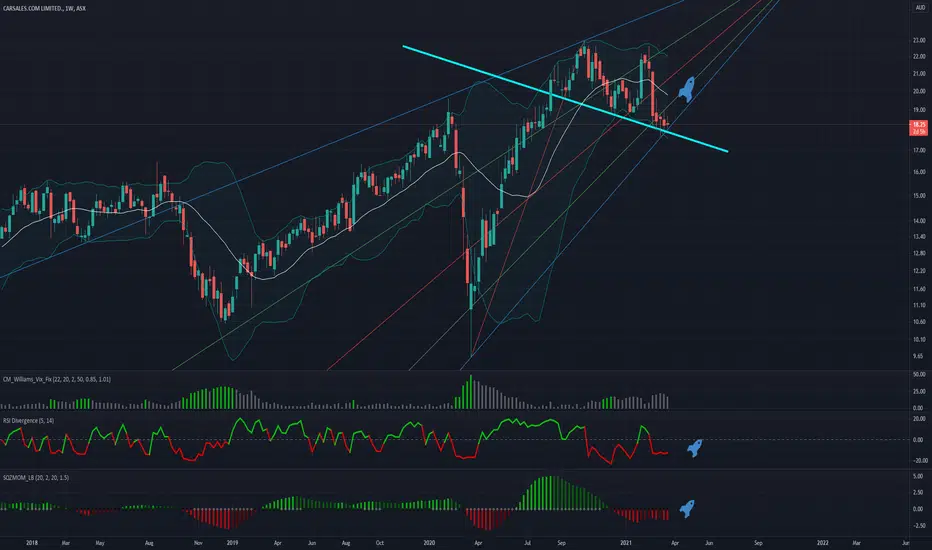Click the 21.00 price scale value

pos(919,74)
